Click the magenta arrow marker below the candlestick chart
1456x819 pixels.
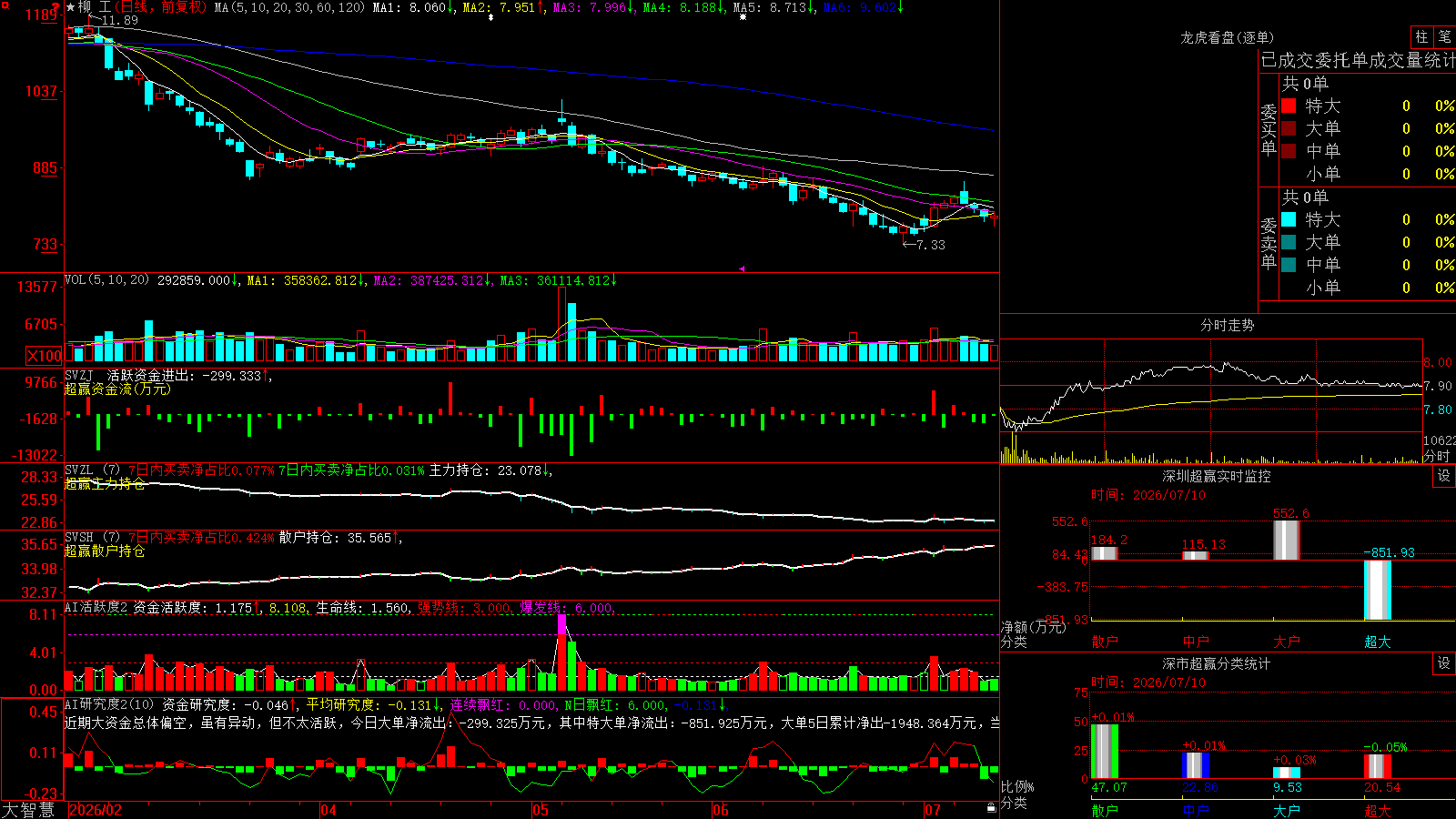pyautogui.click(x=742, y=268)
